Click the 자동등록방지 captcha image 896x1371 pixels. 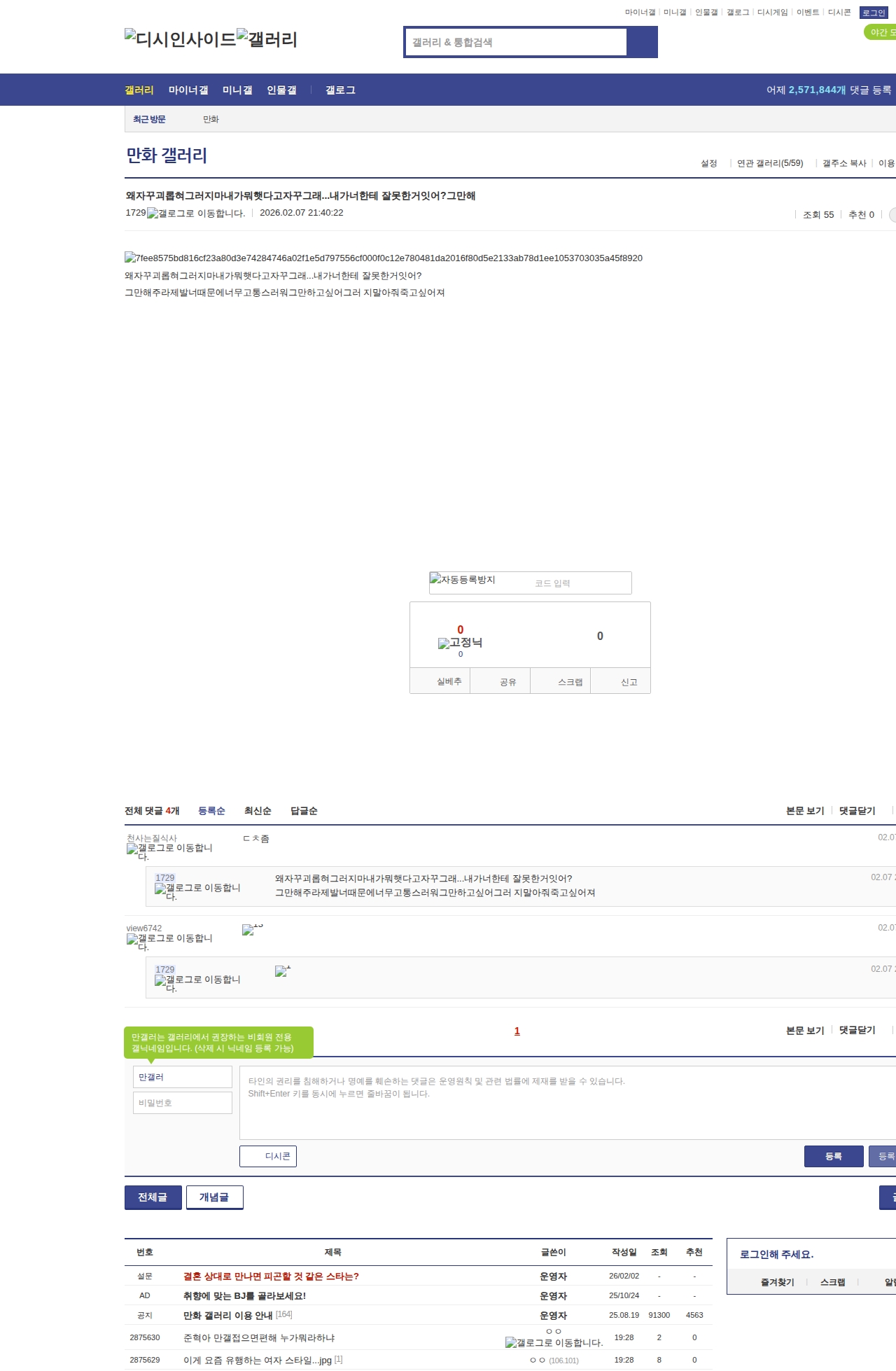click(463, 580)
